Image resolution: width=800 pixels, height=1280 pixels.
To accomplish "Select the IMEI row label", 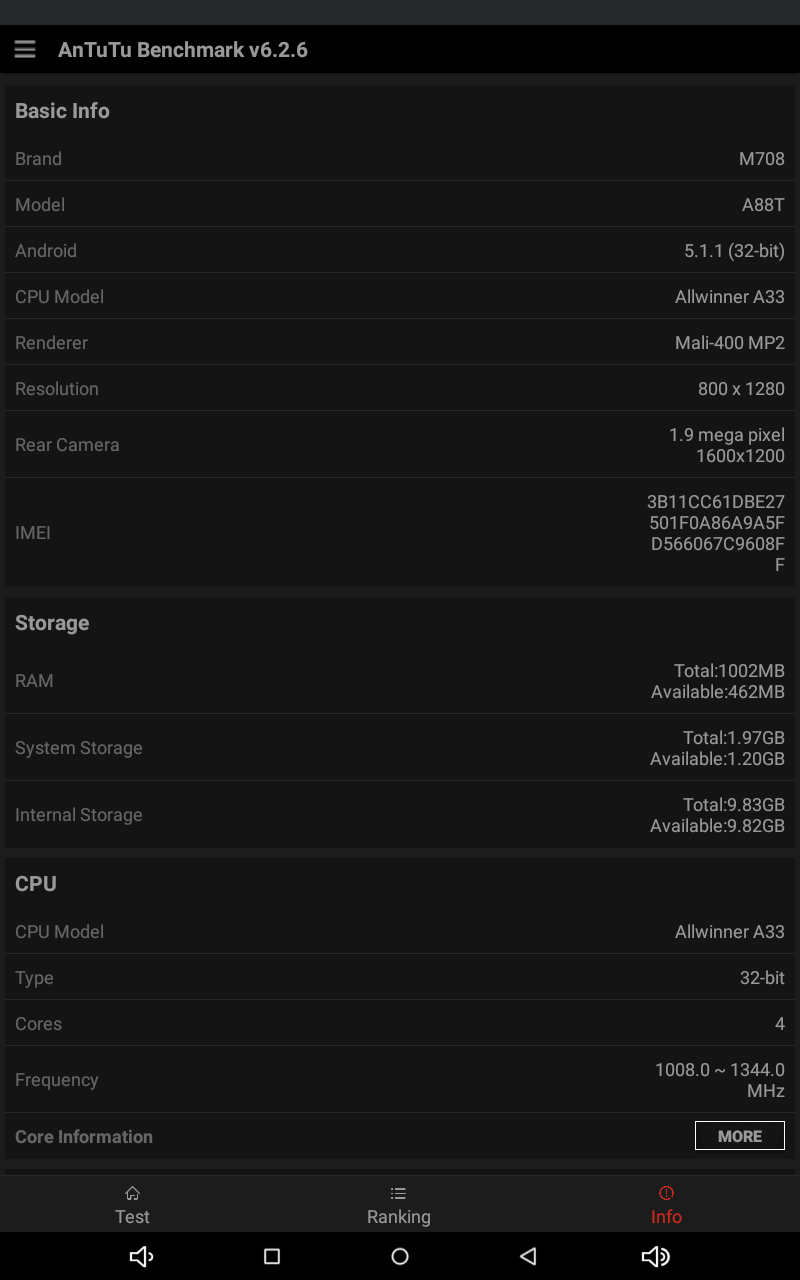I will 33,533.
